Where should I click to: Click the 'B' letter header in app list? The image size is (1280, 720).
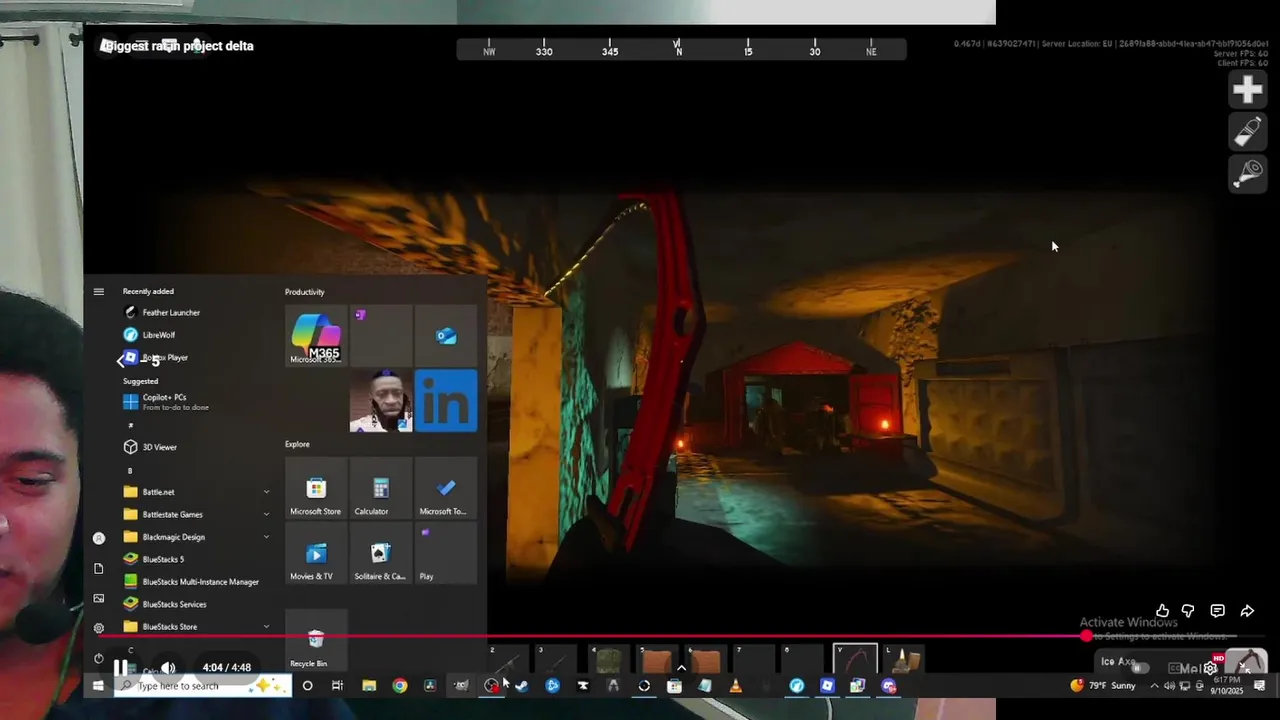[x=130, y=470]
